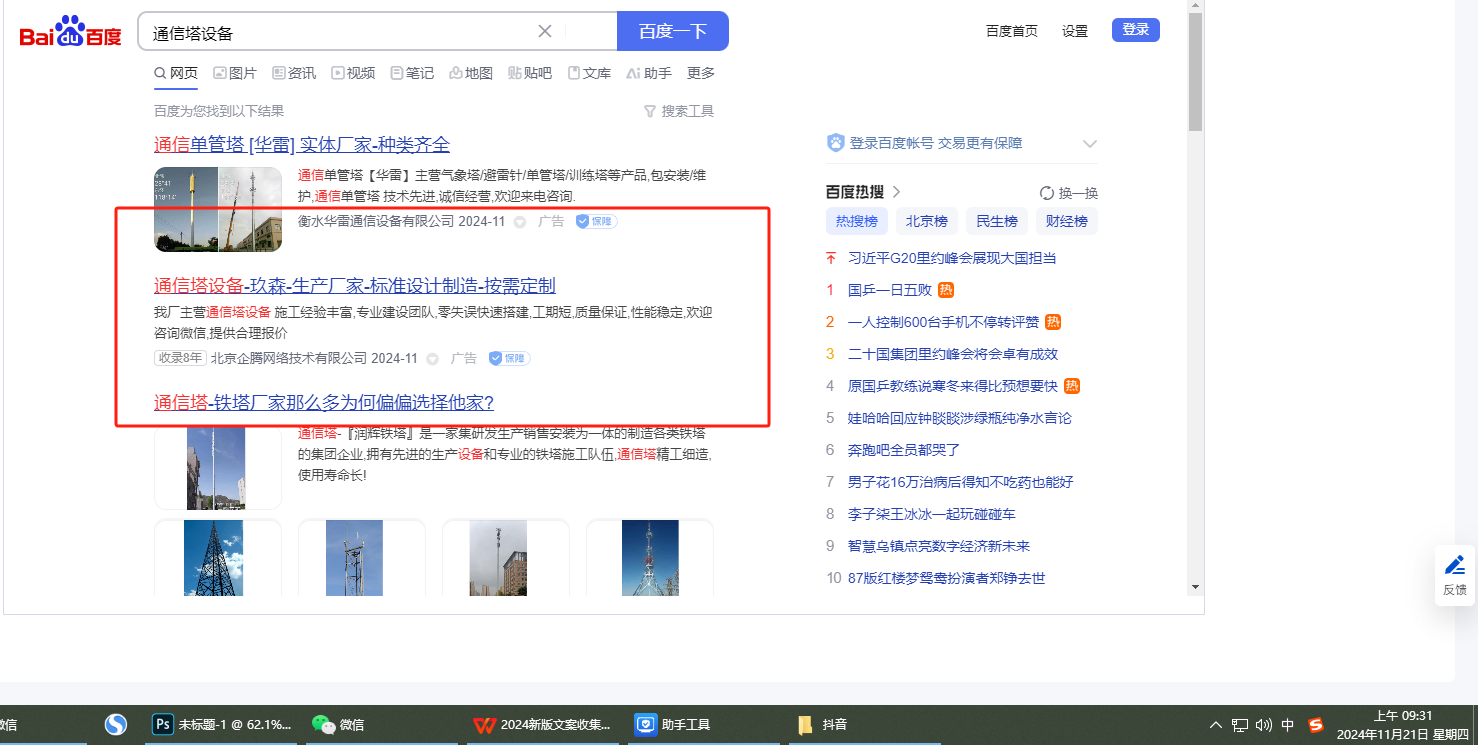The image size is (1478, 745).
Task: Open the 地图 tab
Action: (471, 73)
